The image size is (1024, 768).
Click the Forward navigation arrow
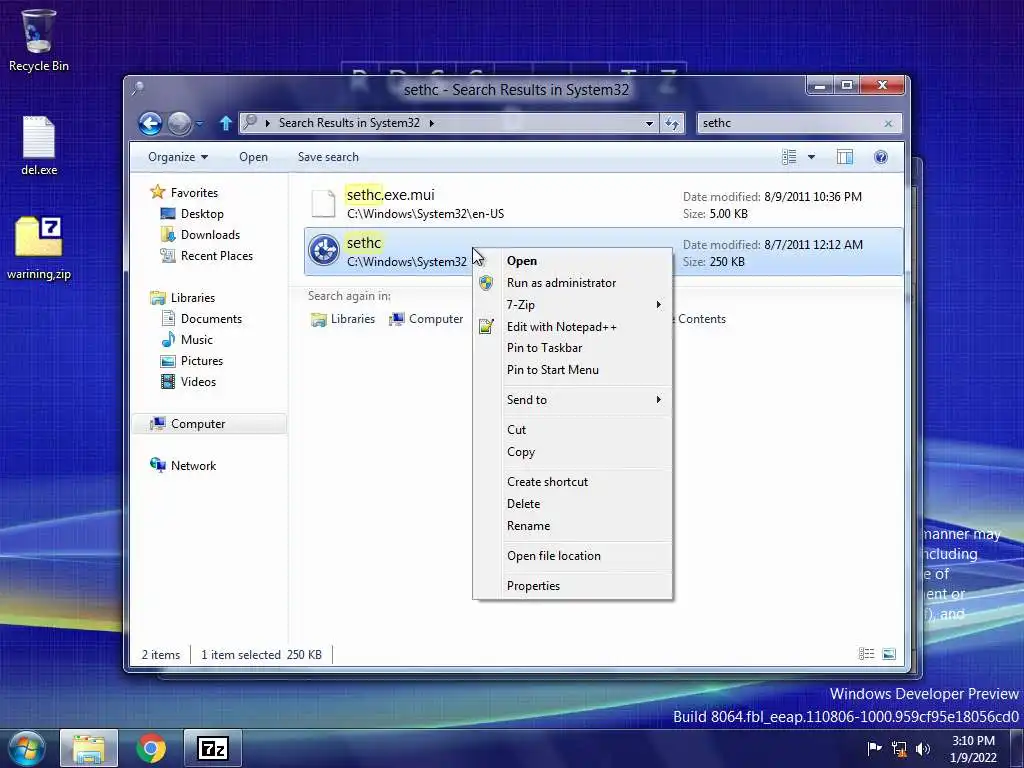179,123
